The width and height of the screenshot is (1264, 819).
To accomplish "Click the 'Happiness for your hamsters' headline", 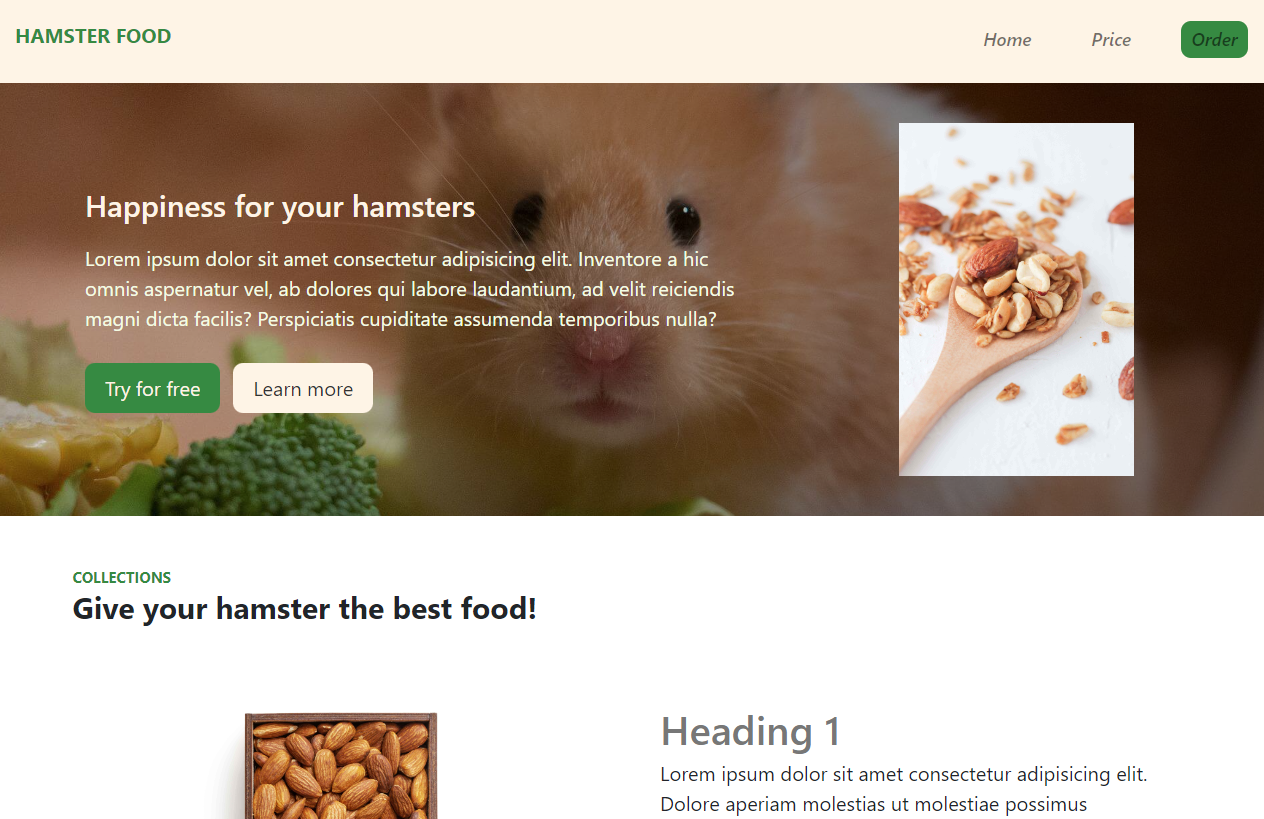I will [x=280, y=207].
